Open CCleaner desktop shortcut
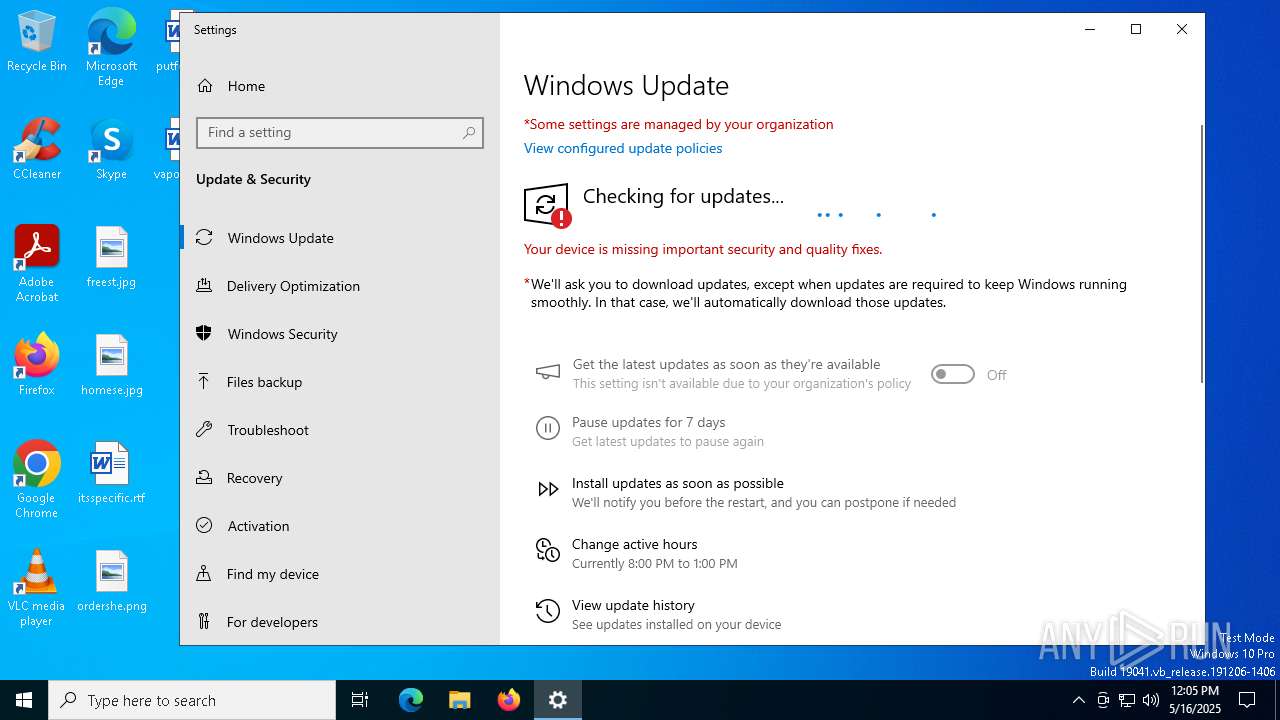This screenshot has height=720, width=1280. tap(37, 150)
